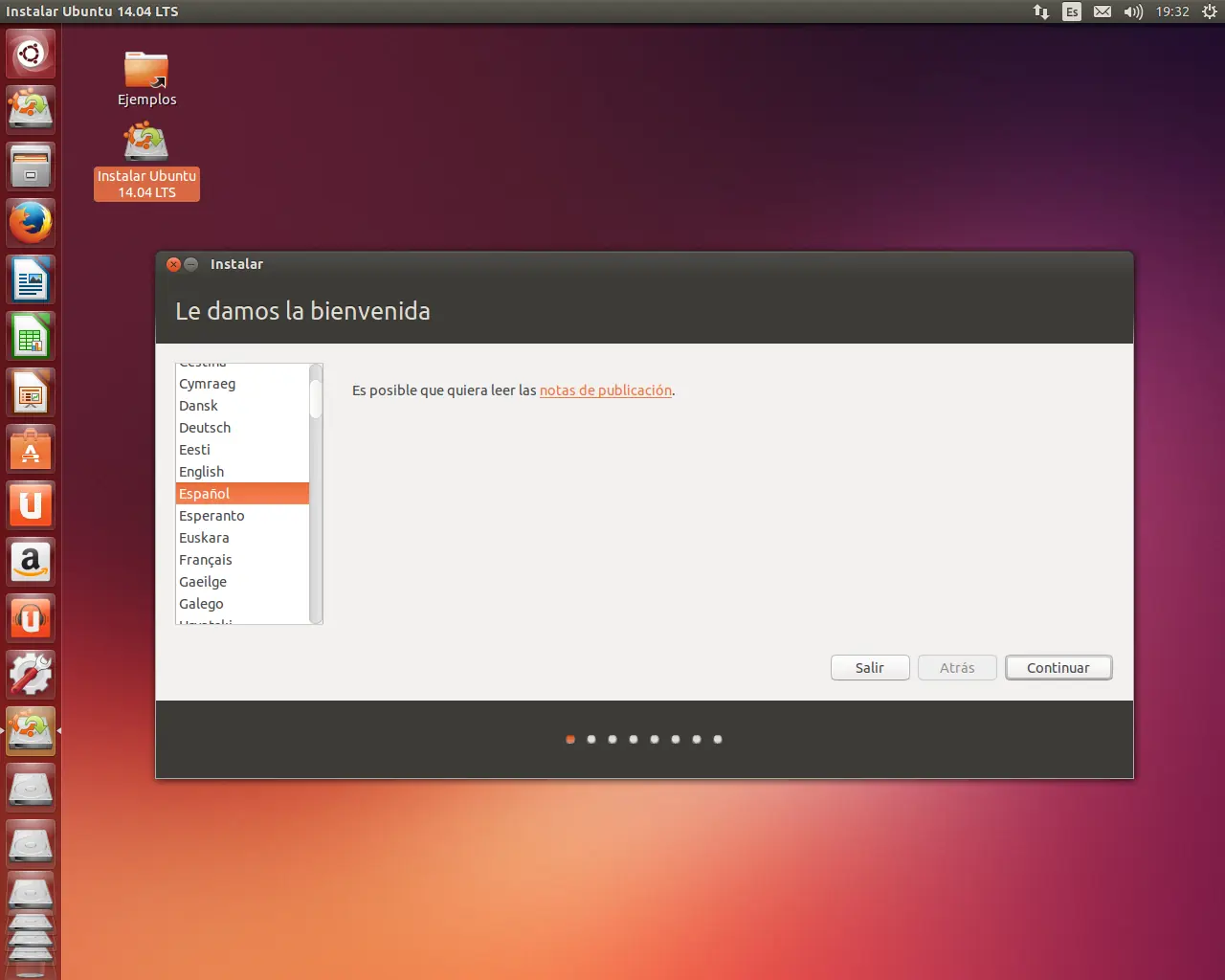This screenshot has width=1225, height=980.
Task: Click the Continuar button
Action: point(1058,668)
